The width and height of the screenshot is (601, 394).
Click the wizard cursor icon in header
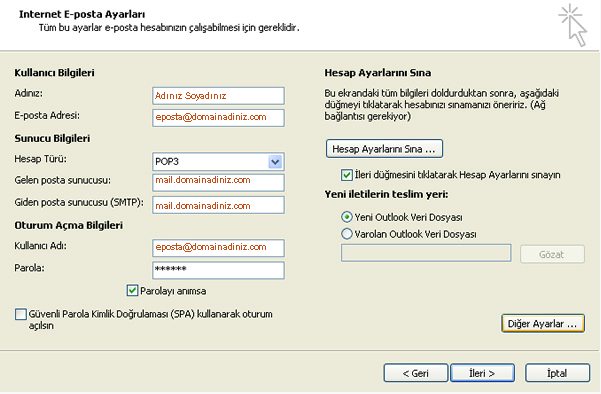tap(573, 25)
